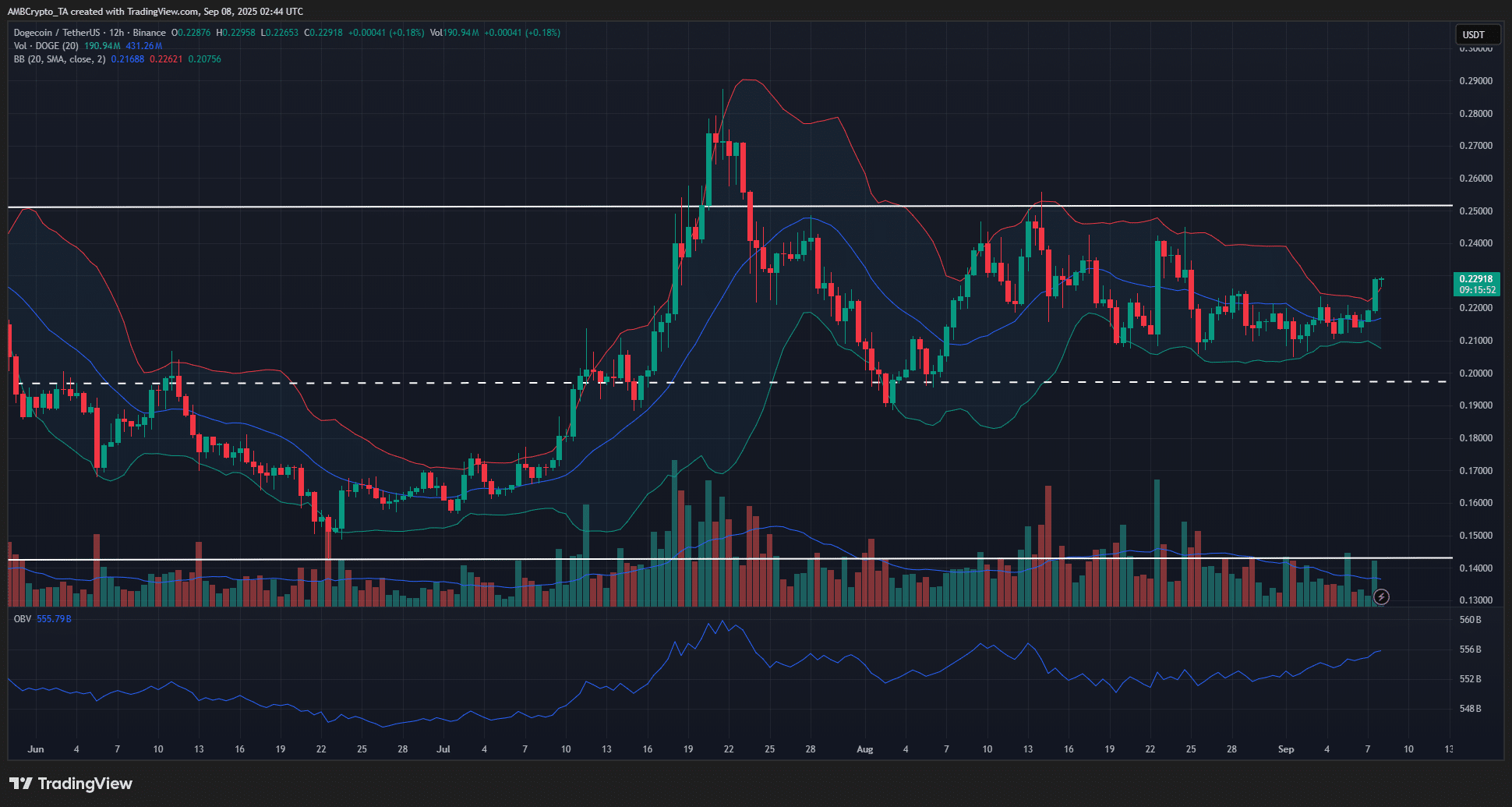
Task: Select the BB (20, SMA, close, 2) legend
Action: (x=59, y=59)
